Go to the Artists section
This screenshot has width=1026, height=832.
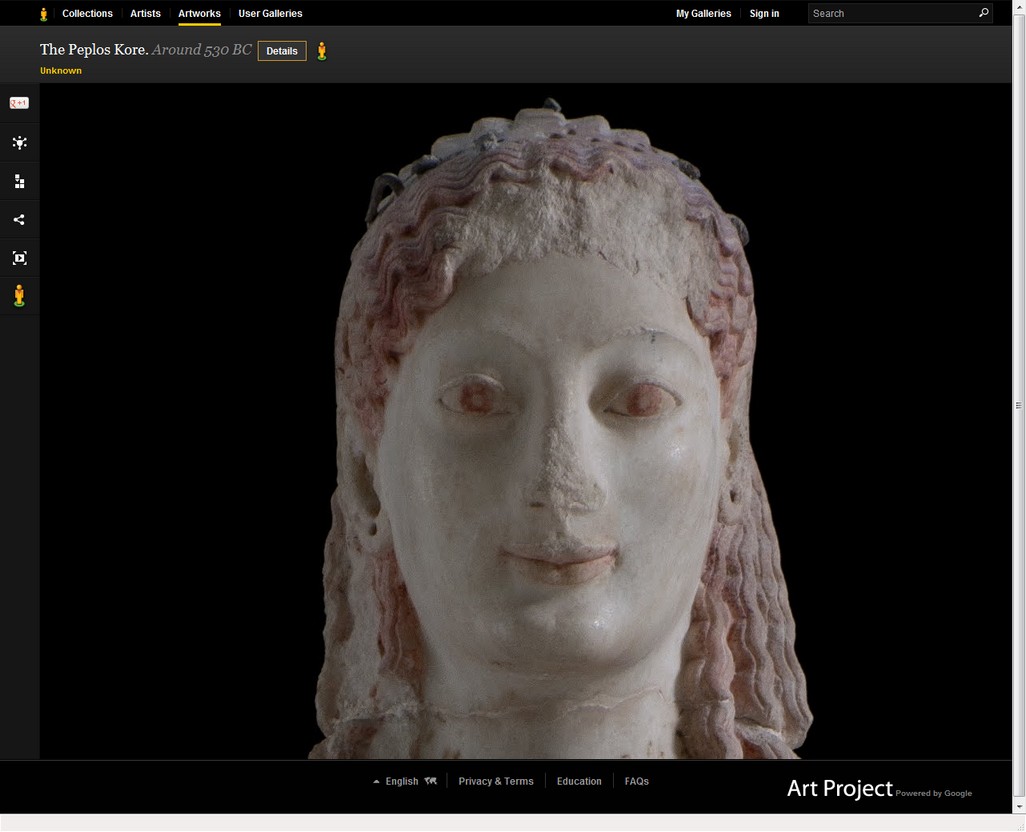click(x=145, y=13)
